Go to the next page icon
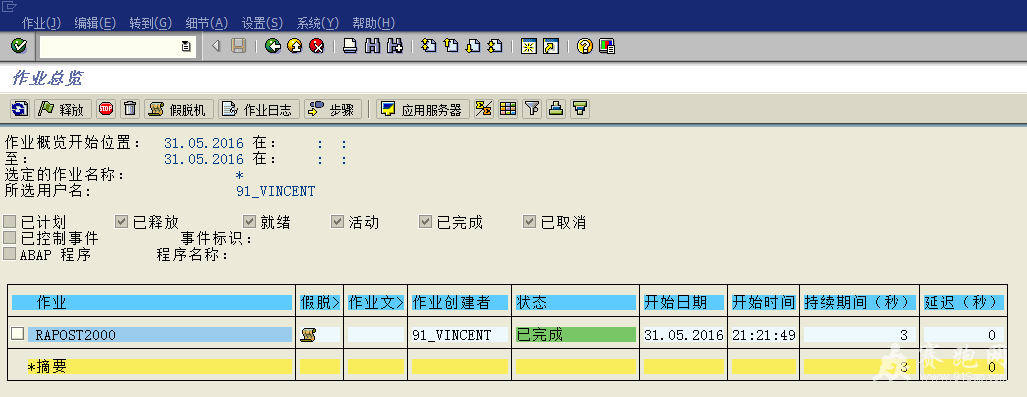This screenshot has height=397, width=1027. coord(473,47)
